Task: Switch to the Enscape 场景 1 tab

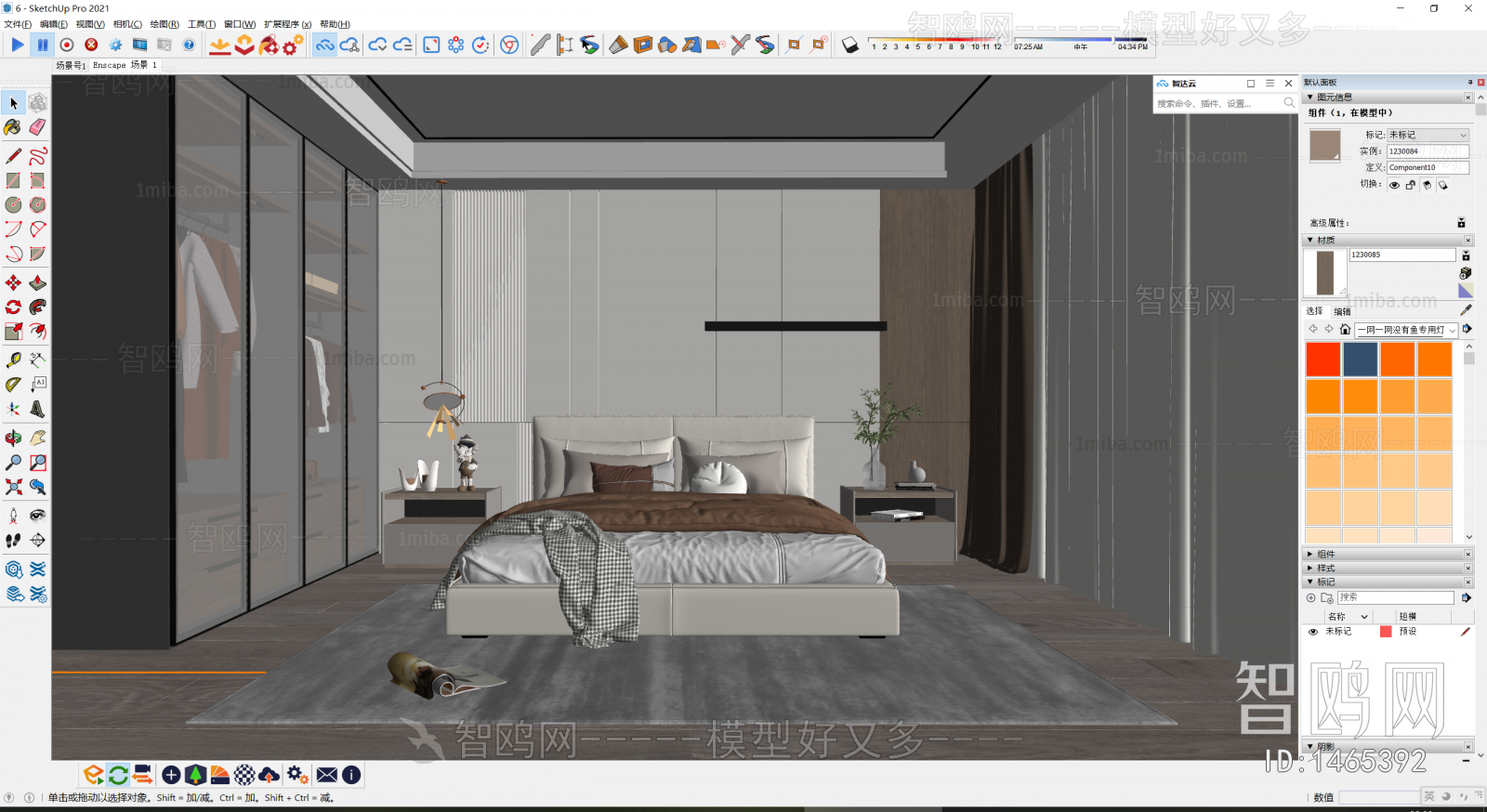Action: [x=125, y=65]
